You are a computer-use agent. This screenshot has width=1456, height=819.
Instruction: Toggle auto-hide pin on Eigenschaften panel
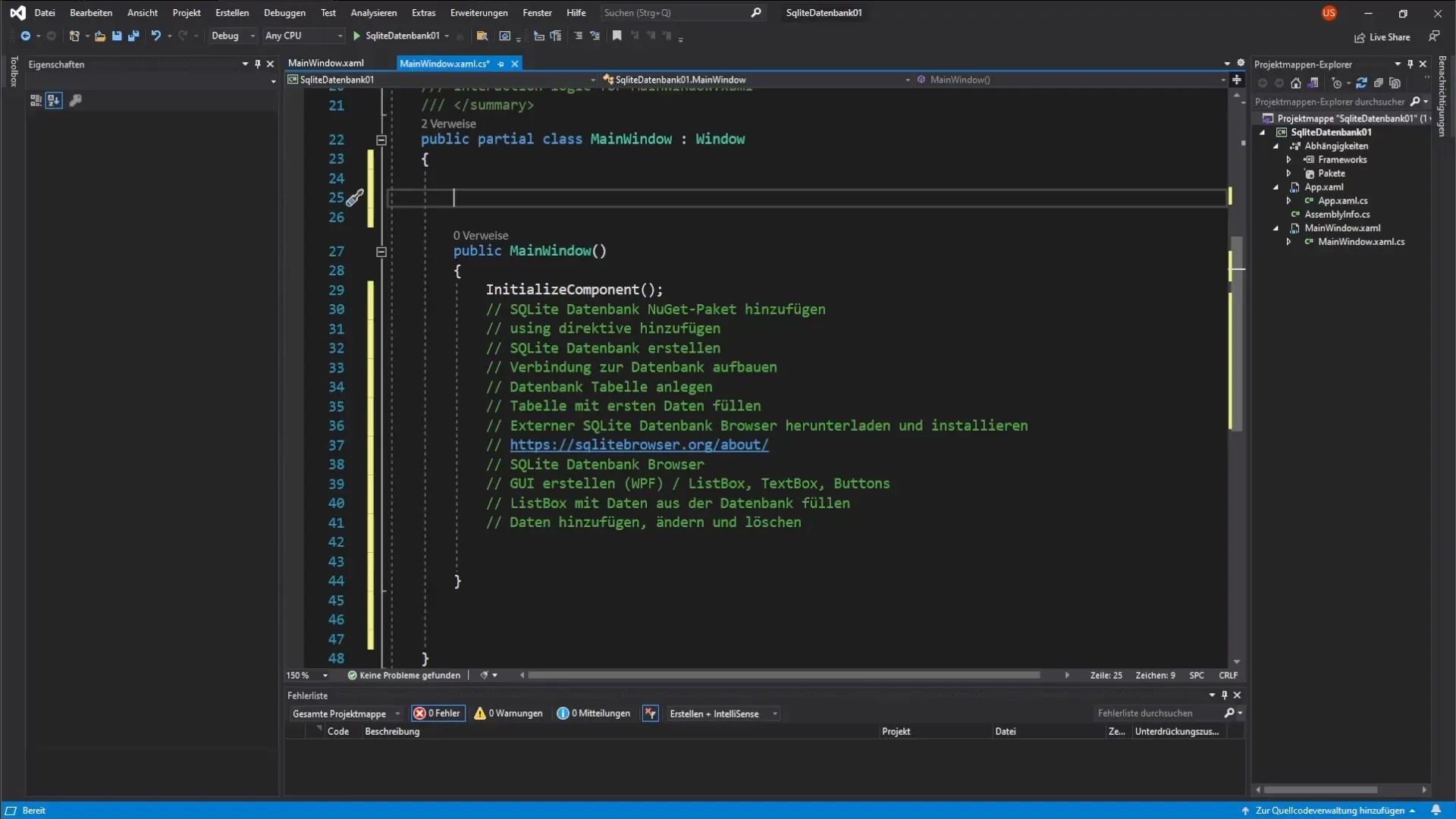tap(258, 64)
